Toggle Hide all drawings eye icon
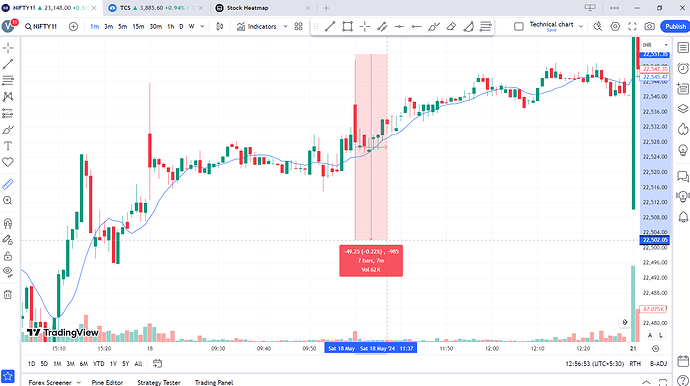Screen dimensions: 690x386 pyautogui.click(x=8, y=271)
